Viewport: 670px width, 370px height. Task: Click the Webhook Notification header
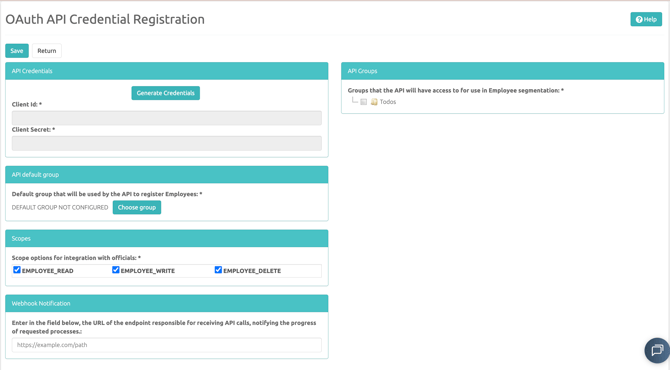coord(167,303)
